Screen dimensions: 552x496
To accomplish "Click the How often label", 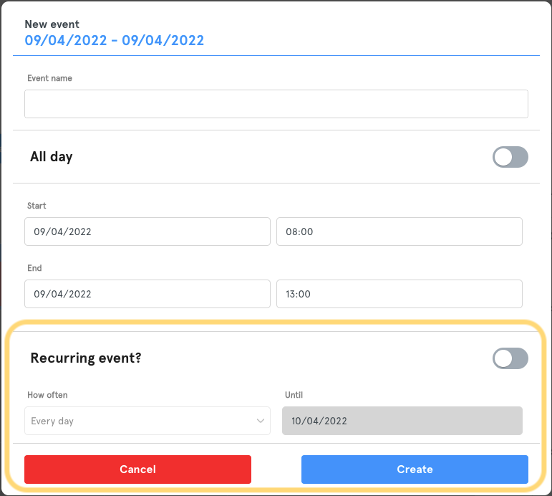I will point(48,395).
